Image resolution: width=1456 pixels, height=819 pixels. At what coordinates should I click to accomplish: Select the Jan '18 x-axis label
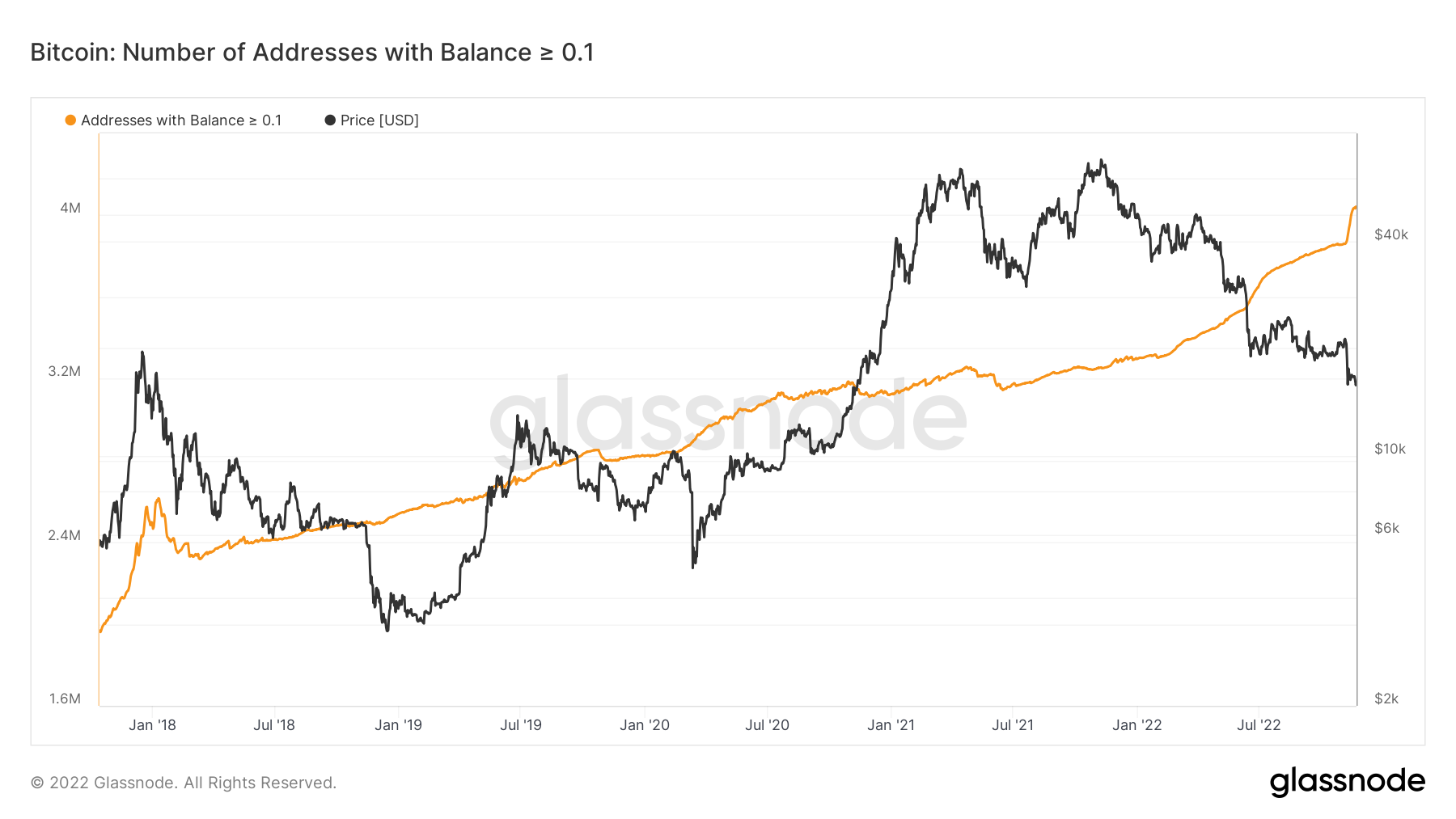coord(152,725)
